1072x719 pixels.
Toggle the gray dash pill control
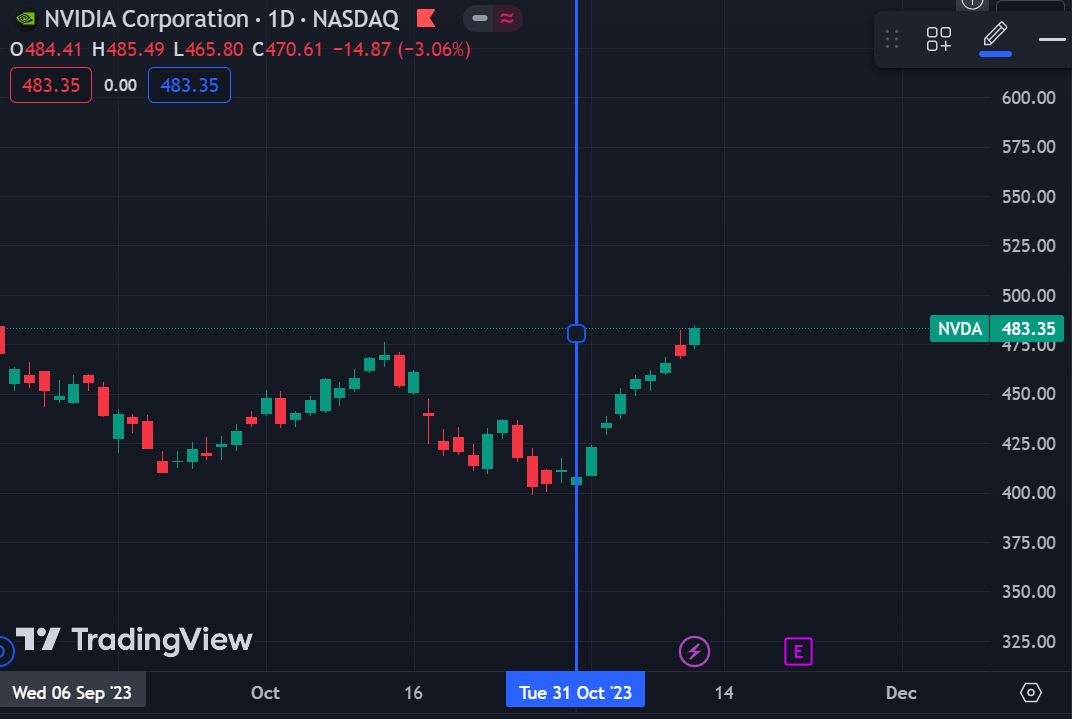[480, 18]
